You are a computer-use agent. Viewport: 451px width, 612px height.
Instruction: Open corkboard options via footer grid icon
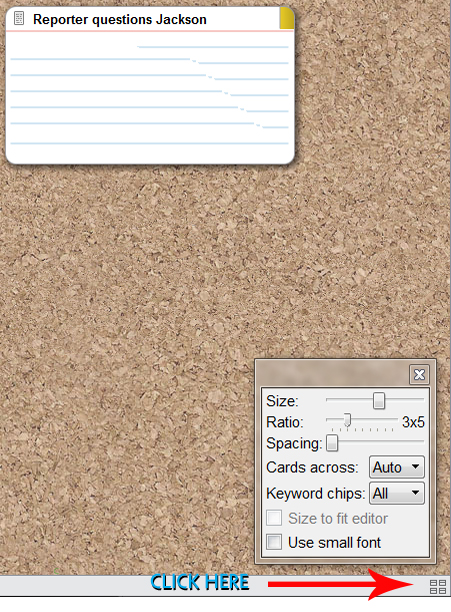pos(437,587)
